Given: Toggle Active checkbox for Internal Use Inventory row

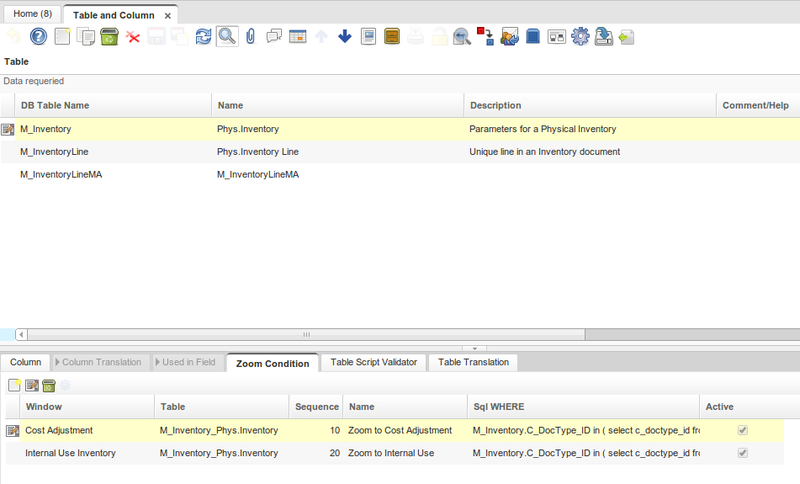Looking at the screenshot, I should 741,453.
